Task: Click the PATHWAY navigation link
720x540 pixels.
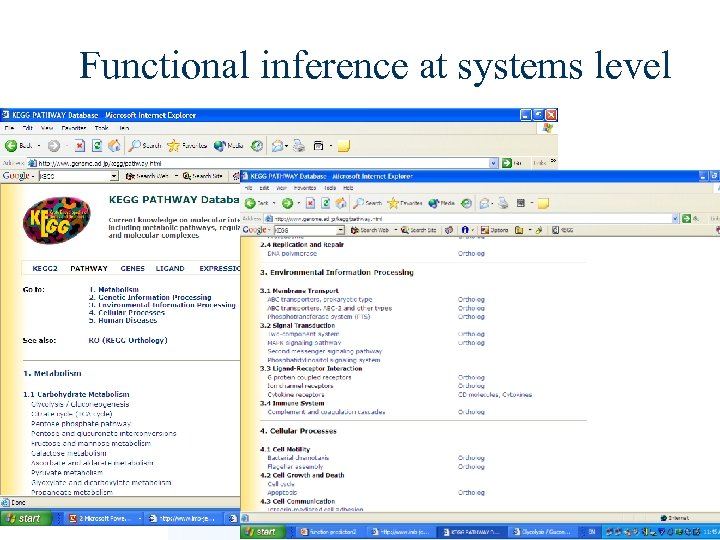Action: coord(89,268)
